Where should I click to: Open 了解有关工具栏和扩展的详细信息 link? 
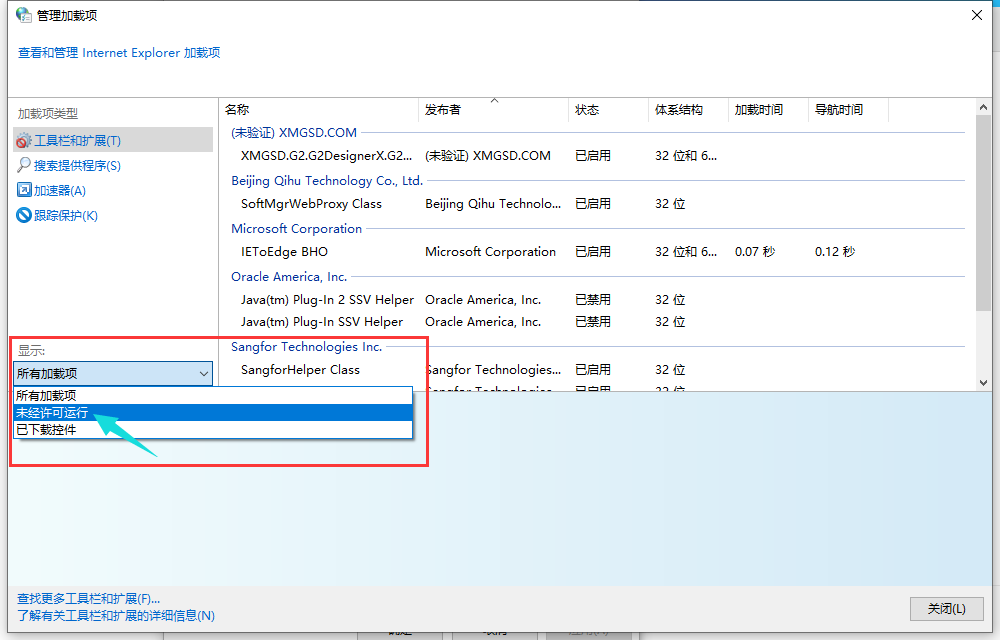click(116, 615)
